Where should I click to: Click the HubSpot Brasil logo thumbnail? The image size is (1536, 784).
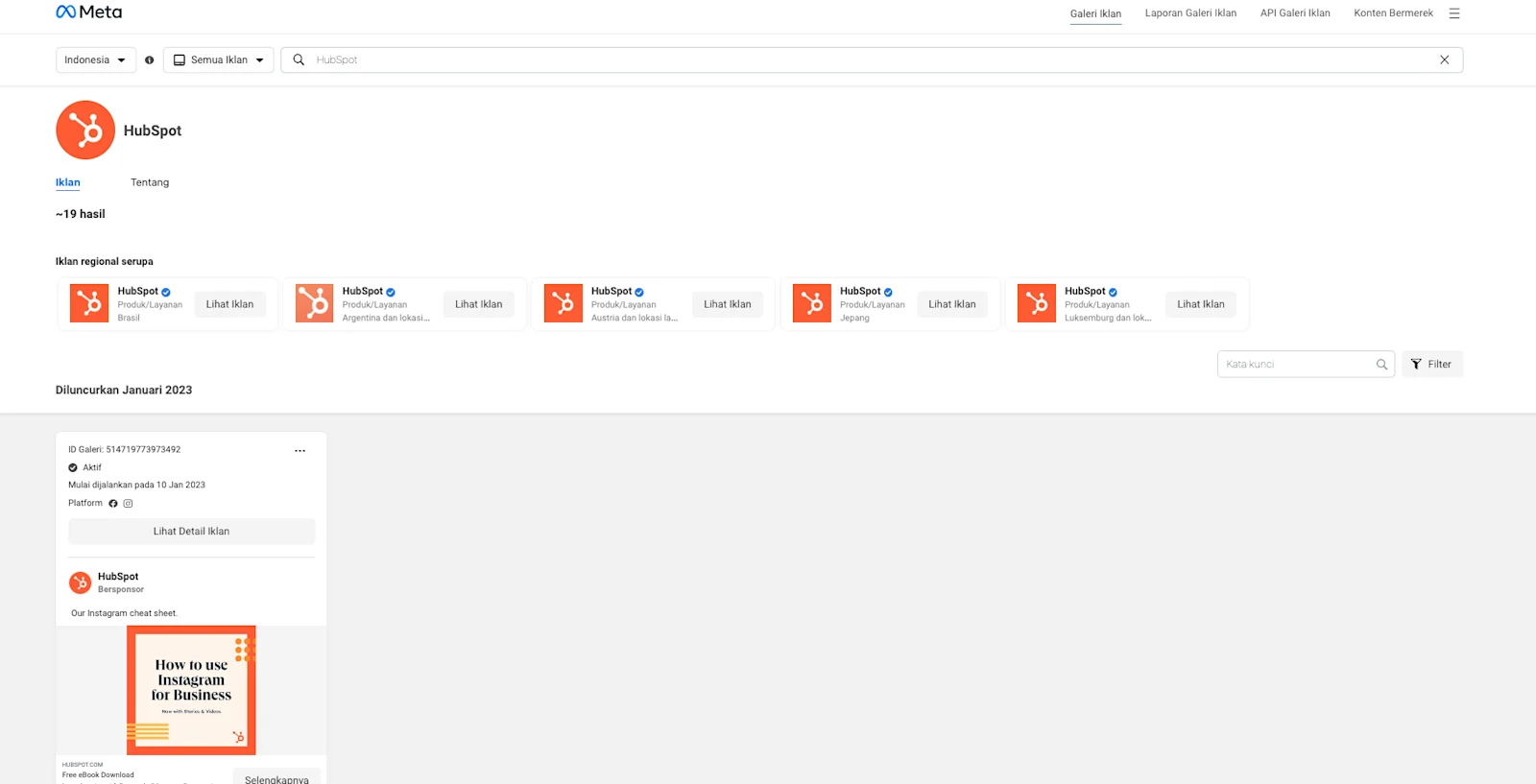89,303
